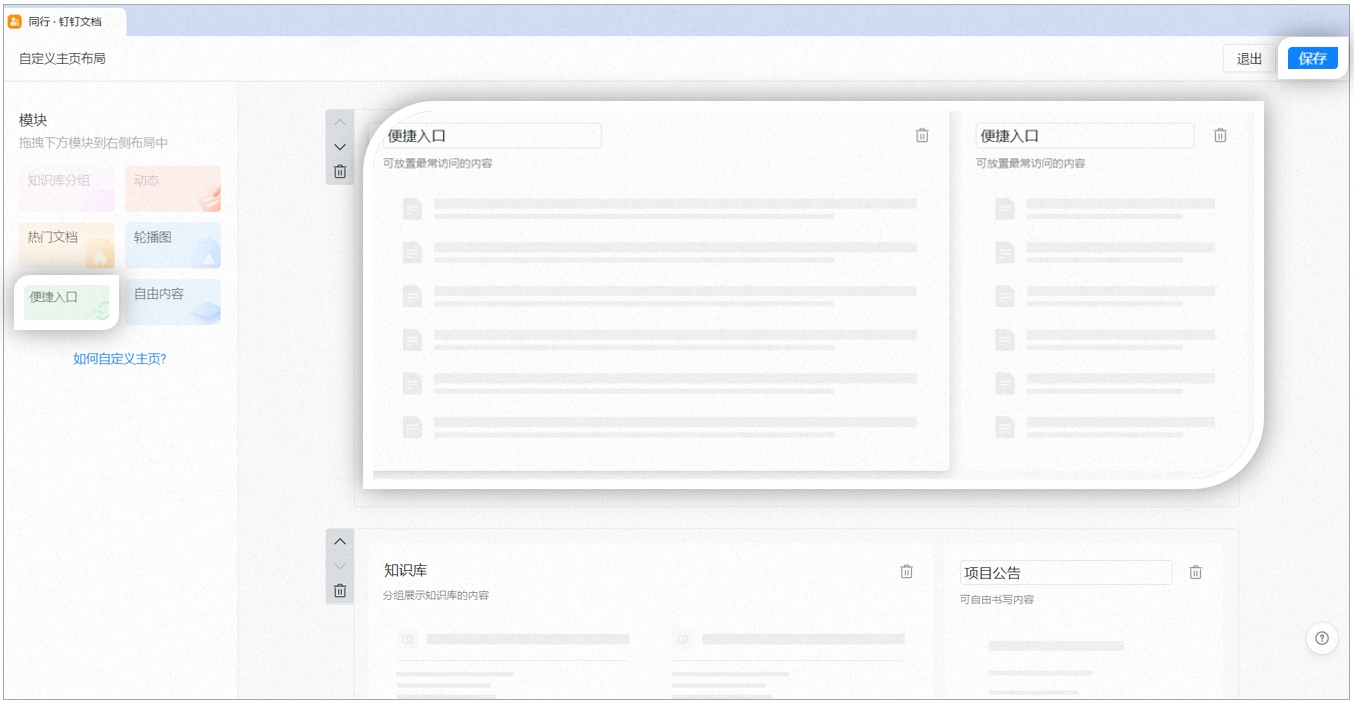Image resolution: width=1354 pixels, height=703 pixels.
Task: Select the 热门文档 module tile
Action: pos(66,245)
